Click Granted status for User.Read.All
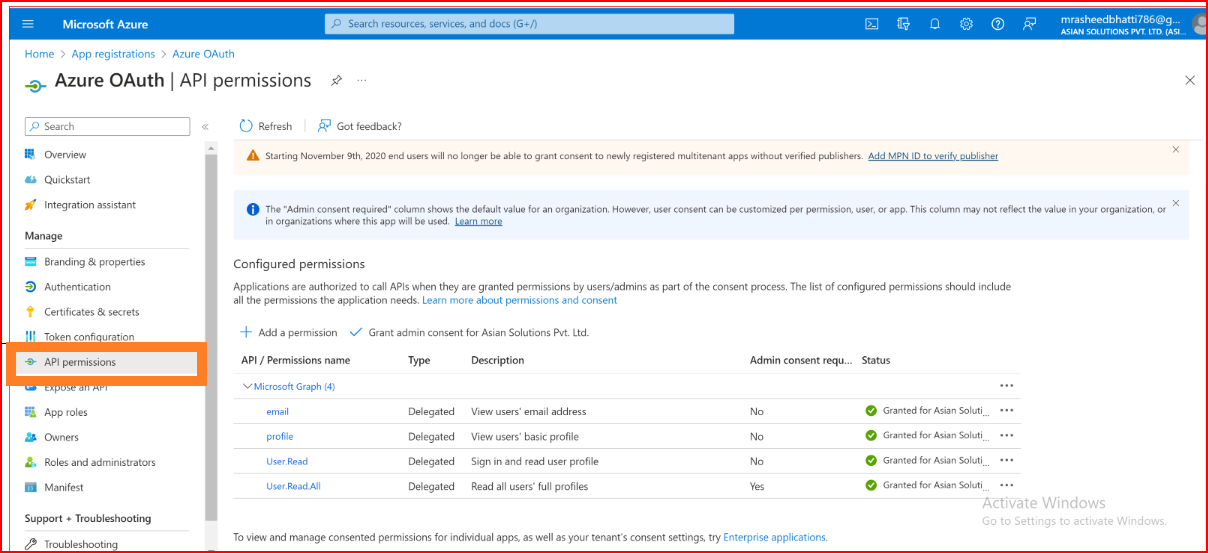 coord(929,485)
